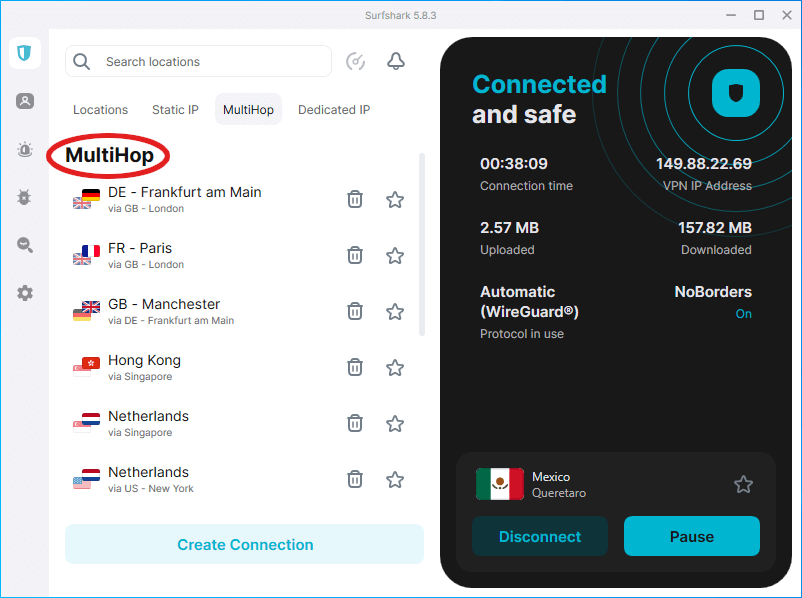Delete the DE - Frankfurt am Main connection
Viewport: 802px width, 598px height.
(x=355, y=200)
